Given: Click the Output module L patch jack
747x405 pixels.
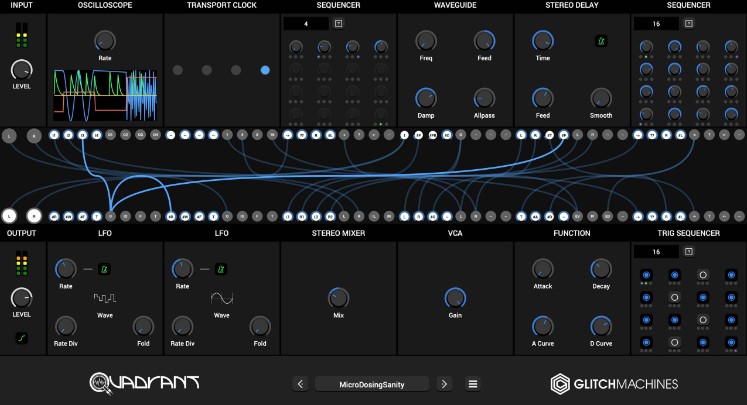Looking at the screenshot, I should click(x=9, y=216).
